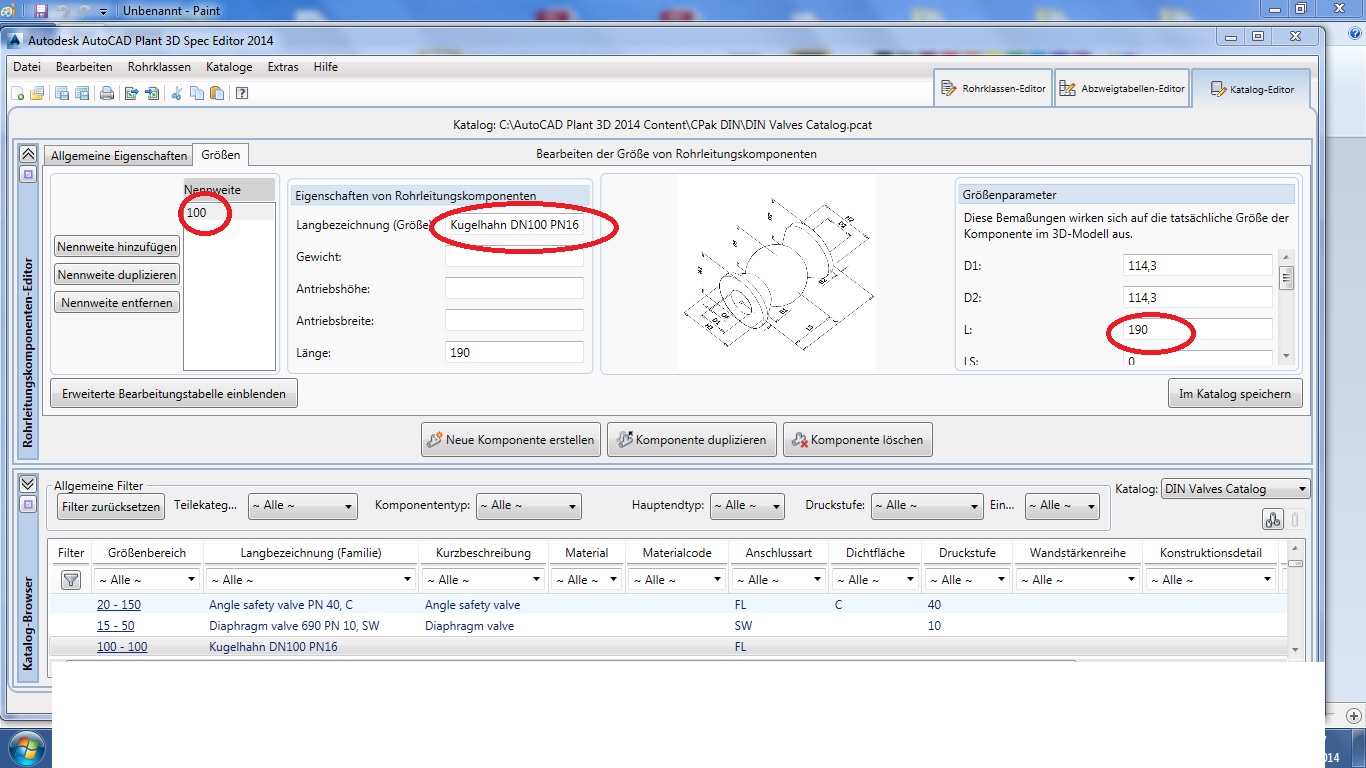
Task: Click the small square icon under component editor chevron
Action: [x=28, y=174]
